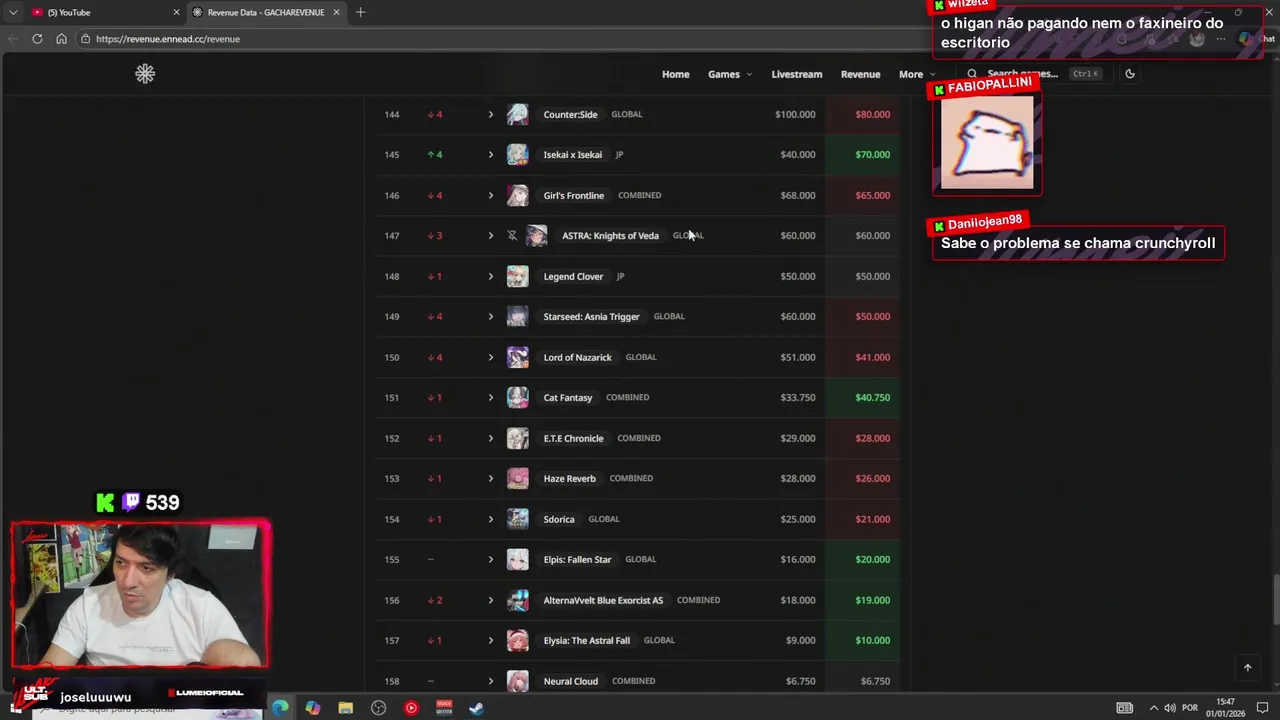Switch to the YouTube browser tab
Screen dimensions: 1280x720
tap(104, 12)
